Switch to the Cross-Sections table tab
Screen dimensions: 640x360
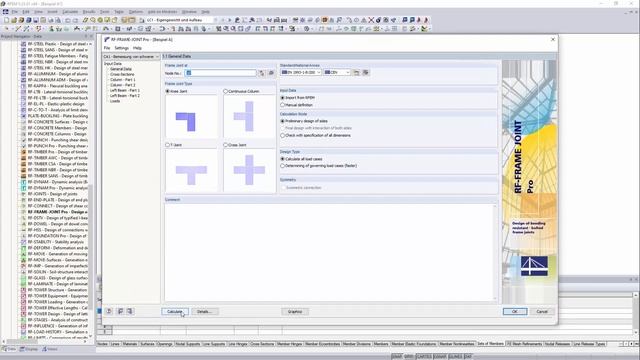click(262, 344)
